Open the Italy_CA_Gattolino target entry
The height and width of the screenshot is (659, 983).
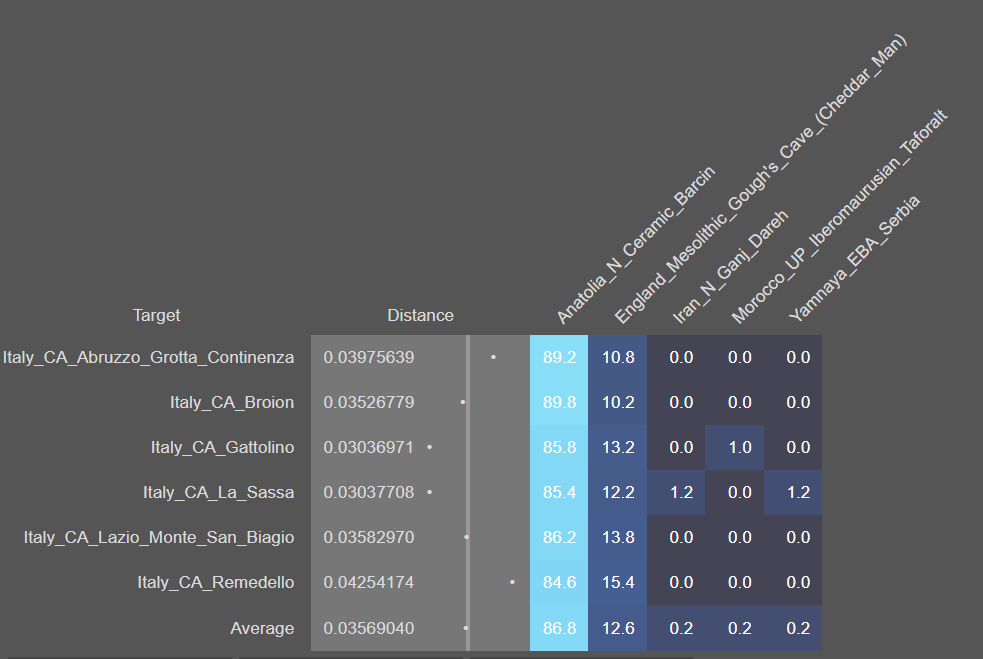222,447
